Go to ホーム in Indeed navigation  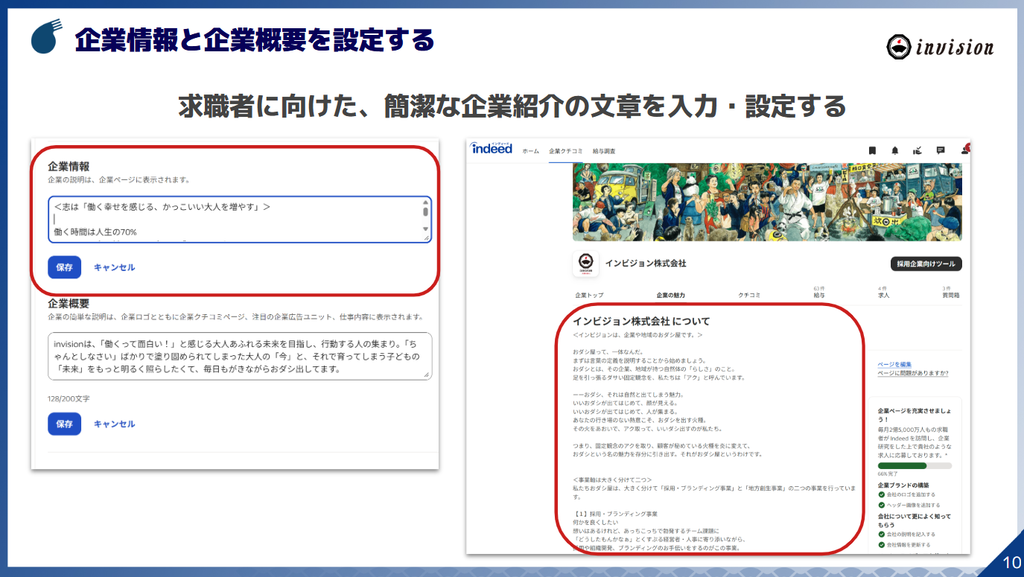[531, 151]
